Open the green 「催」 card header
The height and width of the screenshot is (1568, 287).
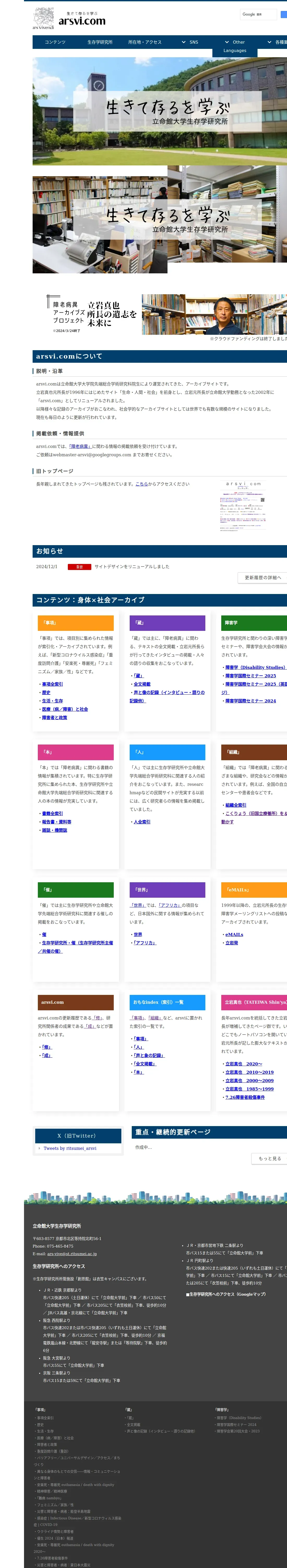coord(75,889)
